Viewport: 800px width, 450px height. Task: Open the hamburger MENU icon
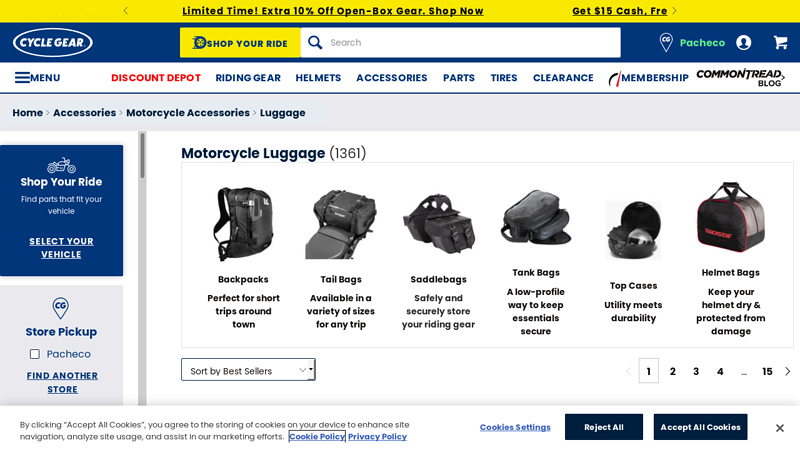[22, 78]
